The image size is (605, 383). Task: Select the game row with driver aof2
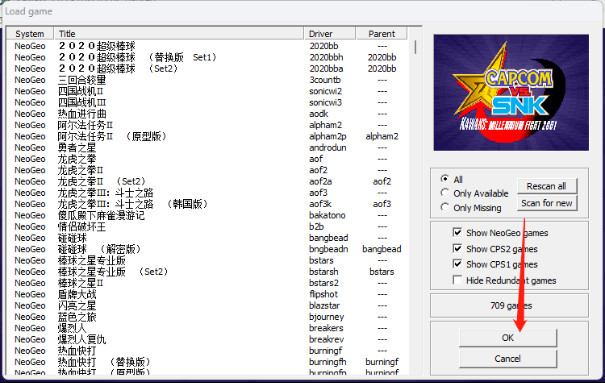tap(207, 170)
